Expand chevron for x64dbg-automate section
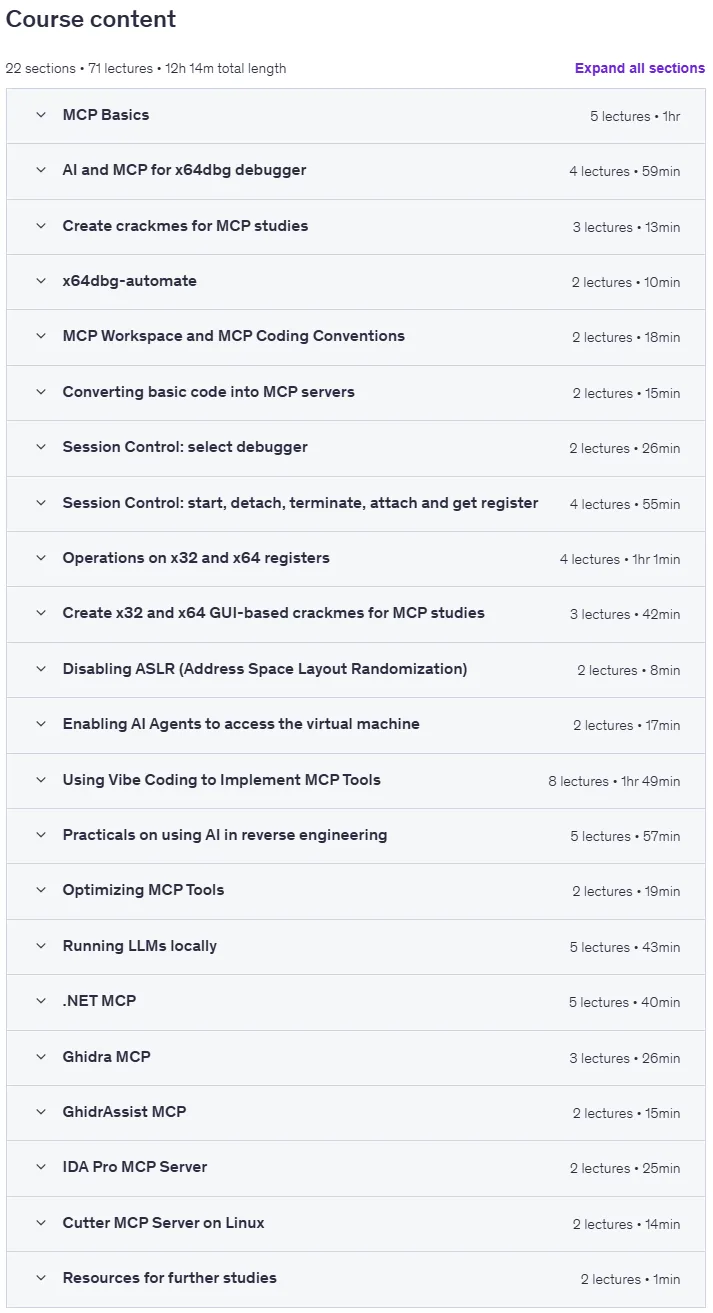Screen dimensions: 713x1313 point(41,281)
